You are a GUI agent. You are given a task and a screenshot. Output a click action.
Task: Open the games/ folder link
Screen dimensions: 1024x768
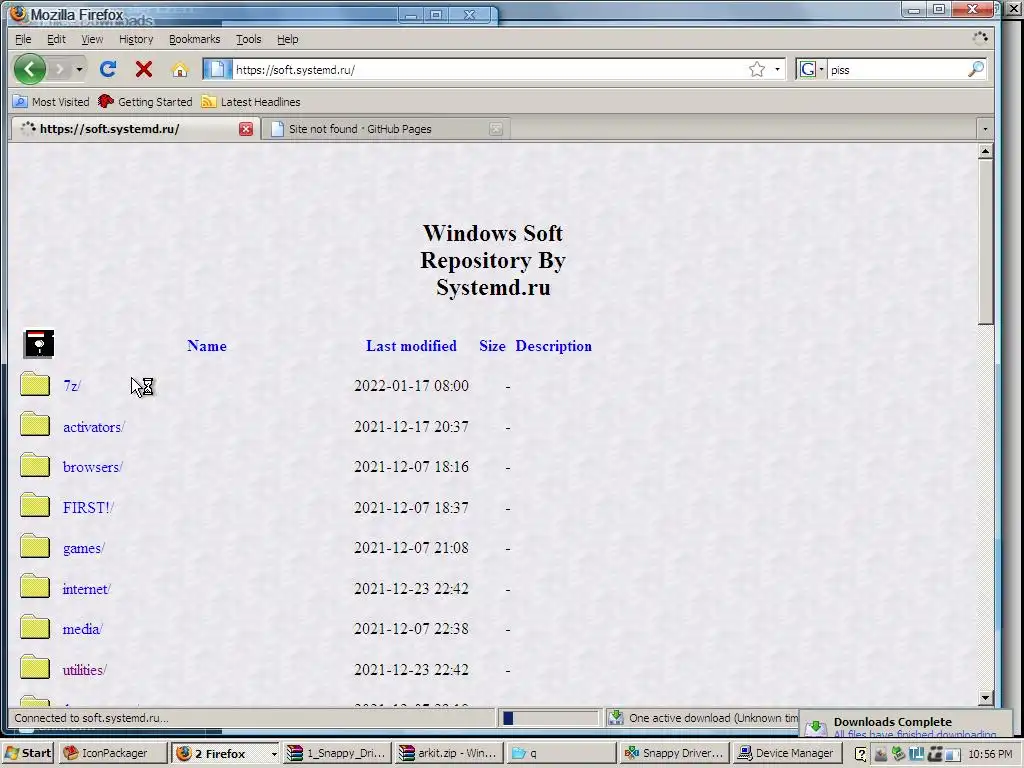(84, 548)
